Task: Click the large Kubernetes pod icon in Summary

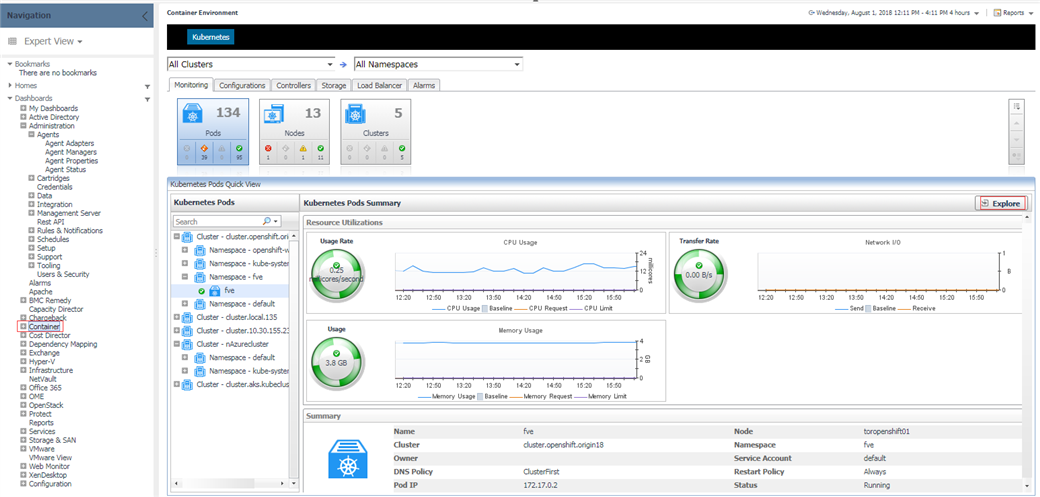Action: [348, 457]
